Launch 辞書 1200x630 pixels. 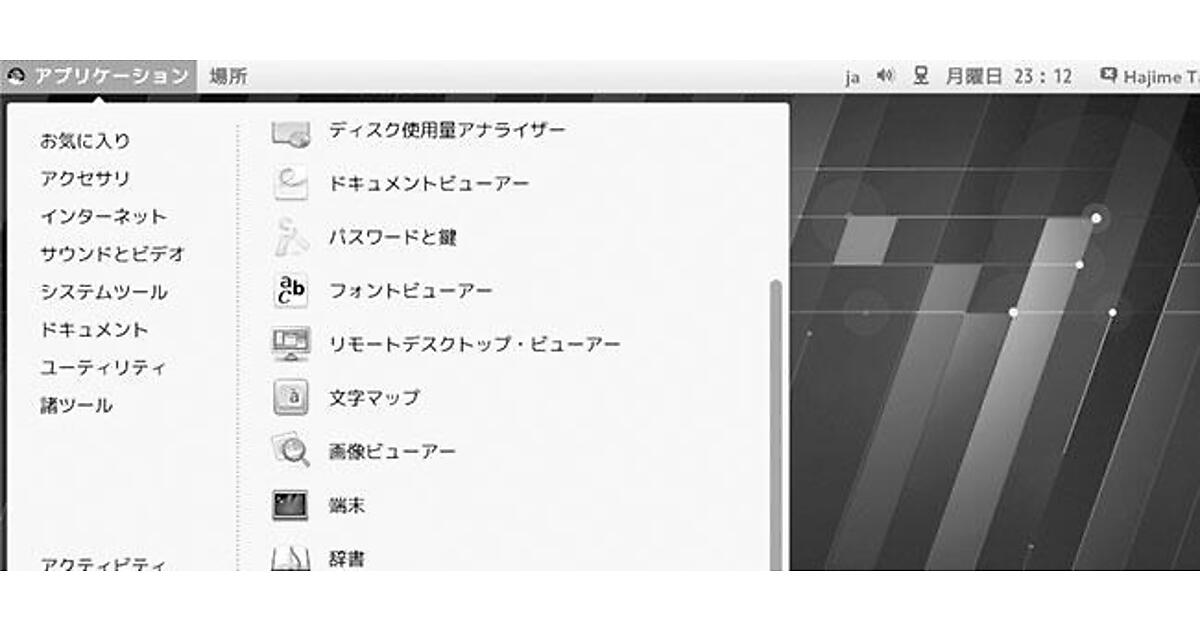(x=347, y=559)
